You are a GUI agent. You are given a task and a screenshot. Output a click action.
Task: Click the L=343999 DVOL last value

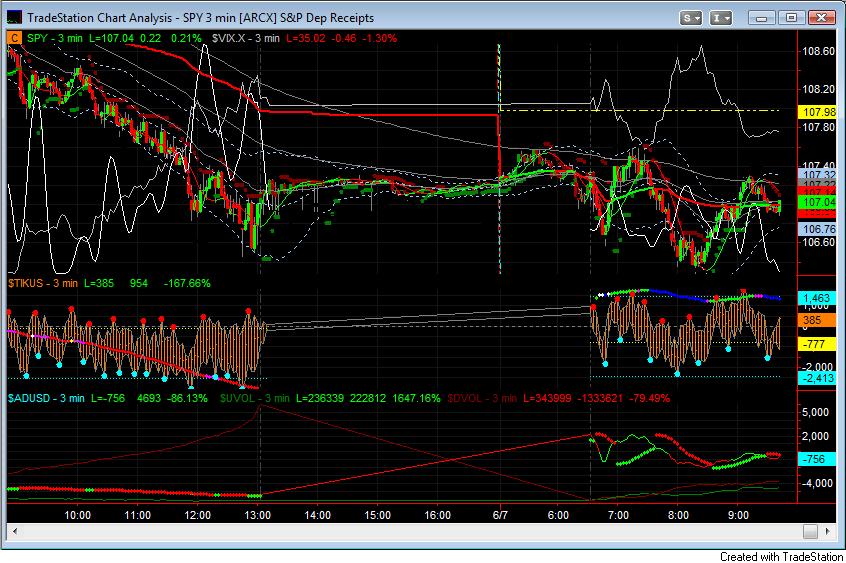click(547, 398)
